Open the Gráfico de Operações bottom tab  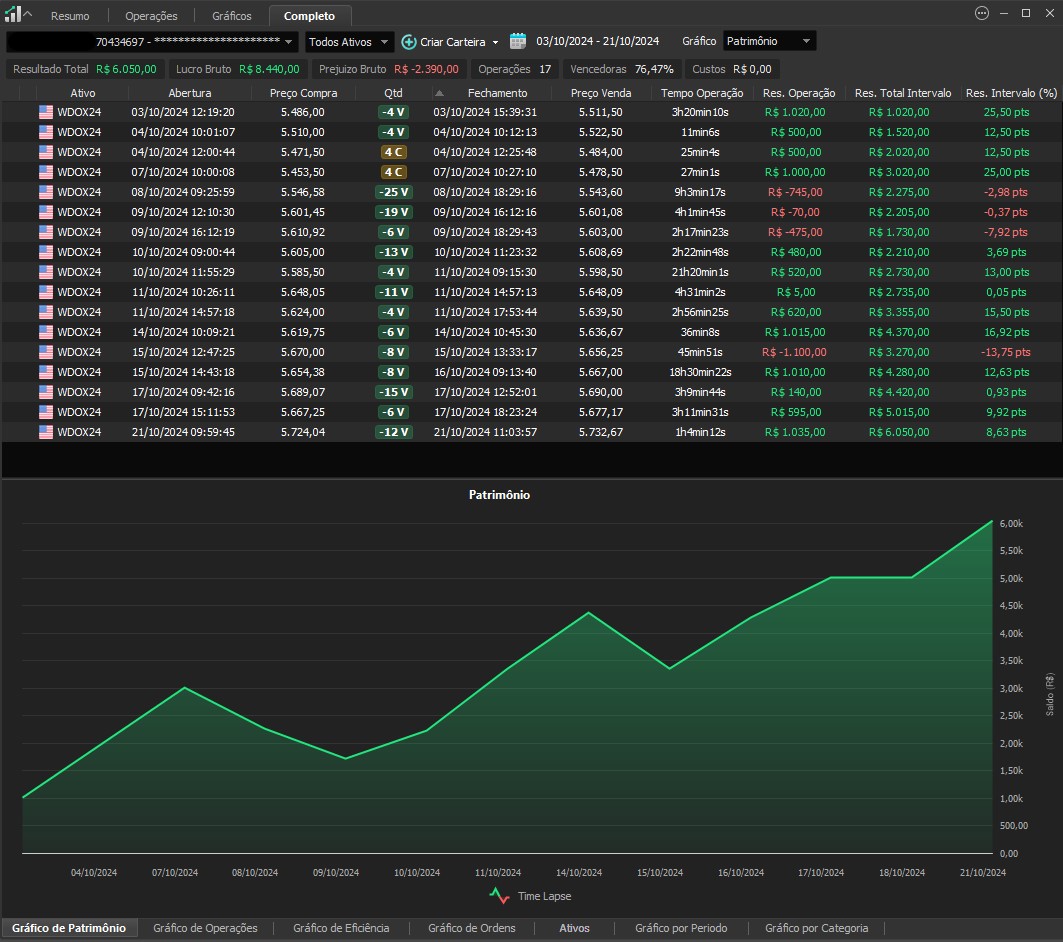(x=205, y=928)
